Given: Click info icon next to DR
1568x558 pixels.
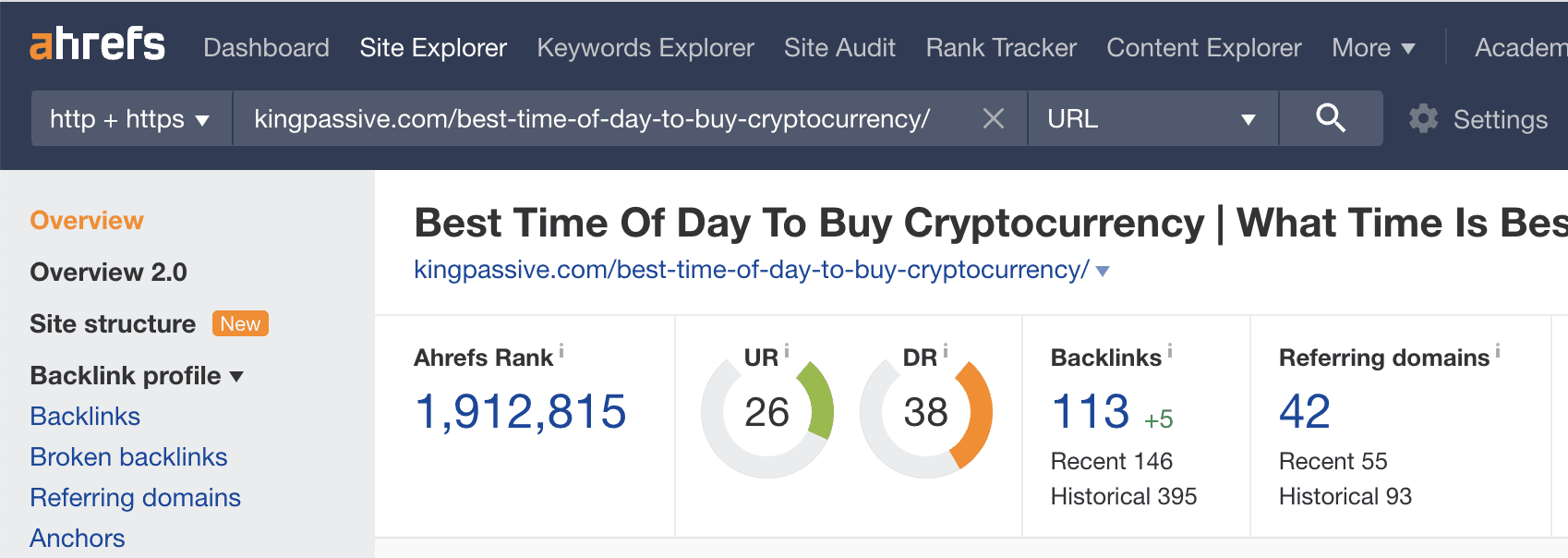Looking at the screenshot, I should click(945, 351).
